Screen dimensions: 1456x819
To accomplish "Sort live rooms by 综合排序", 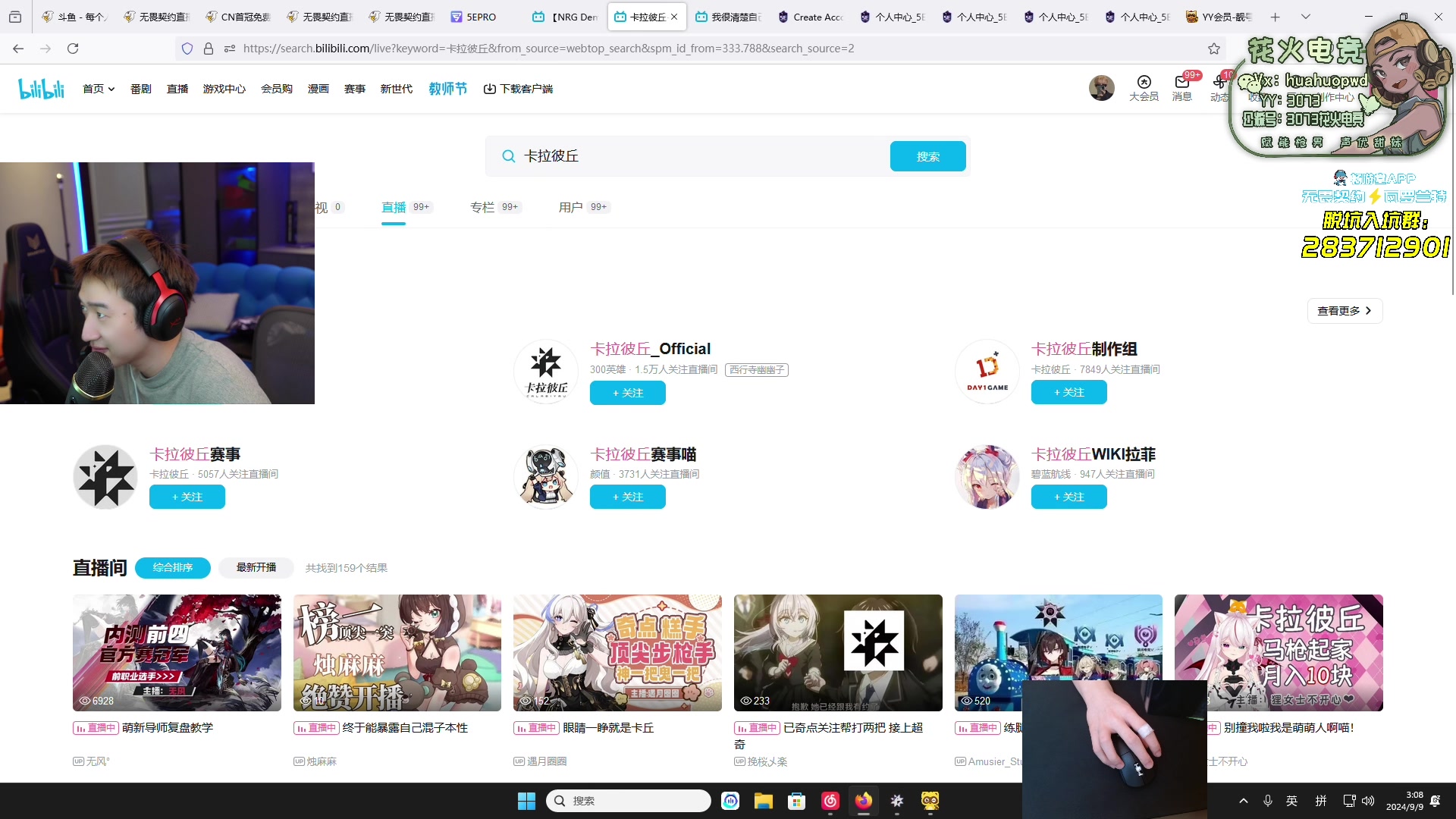I will coord(173,567).
